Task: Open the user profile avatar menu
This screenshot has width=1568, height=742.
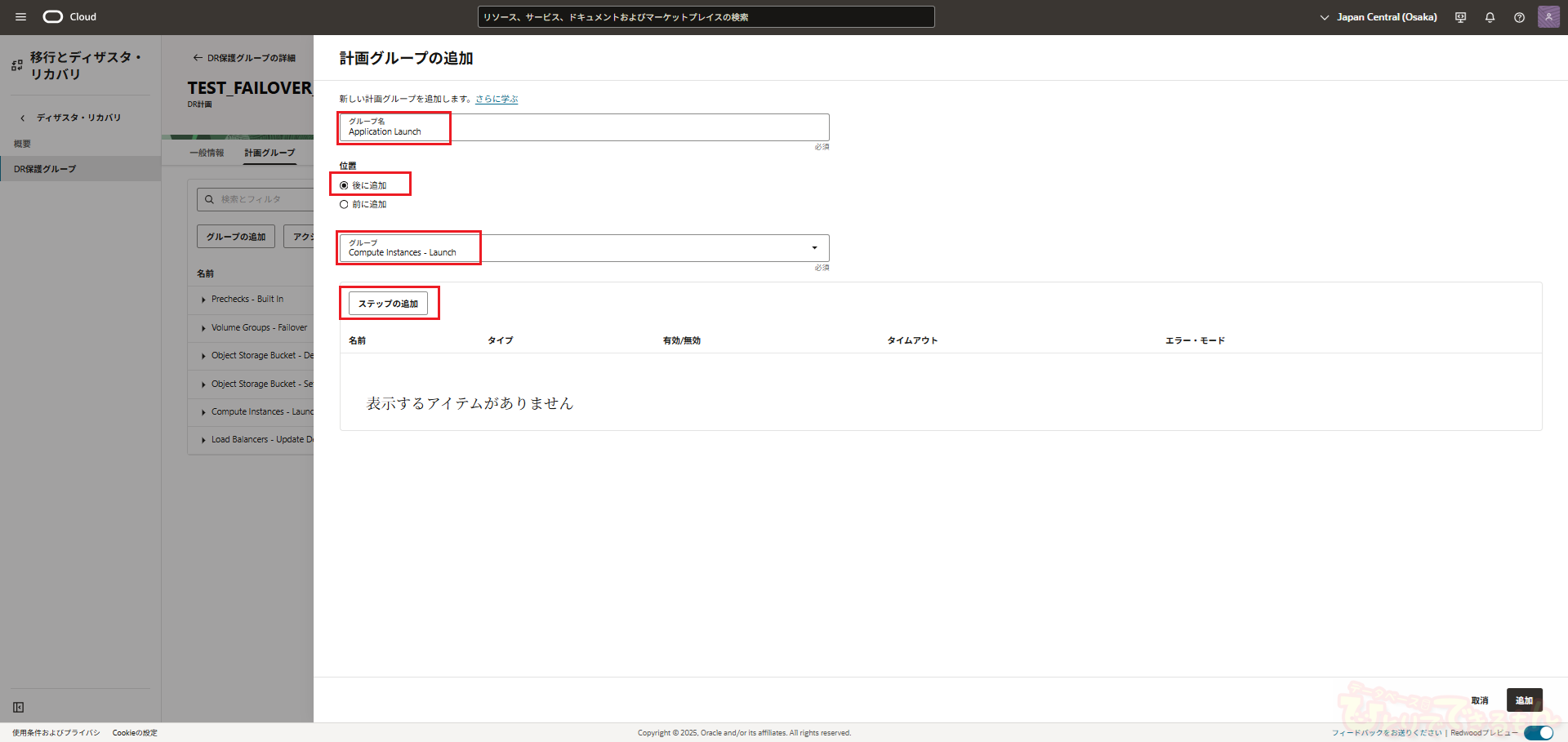Action: tap(1548, 17)
